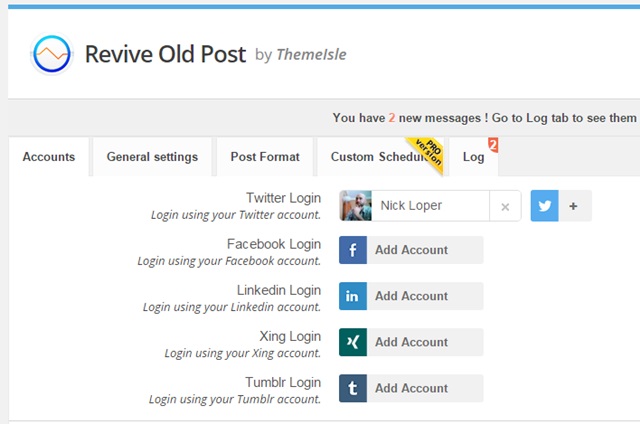Screen dimensions: 640x424
Task: Add another Twitter account with plus button
Action: 573,206
